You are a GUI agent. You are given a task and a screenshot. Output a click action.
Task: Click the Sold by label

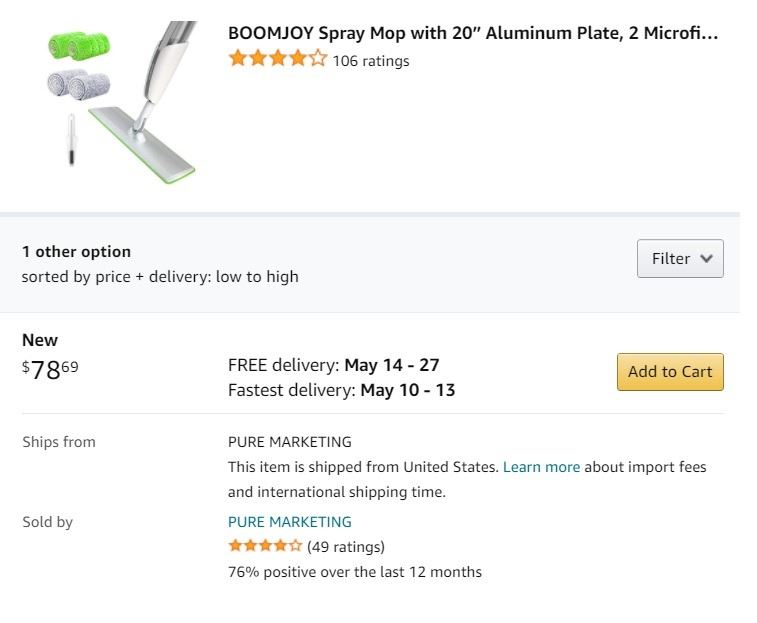point(47,522)
